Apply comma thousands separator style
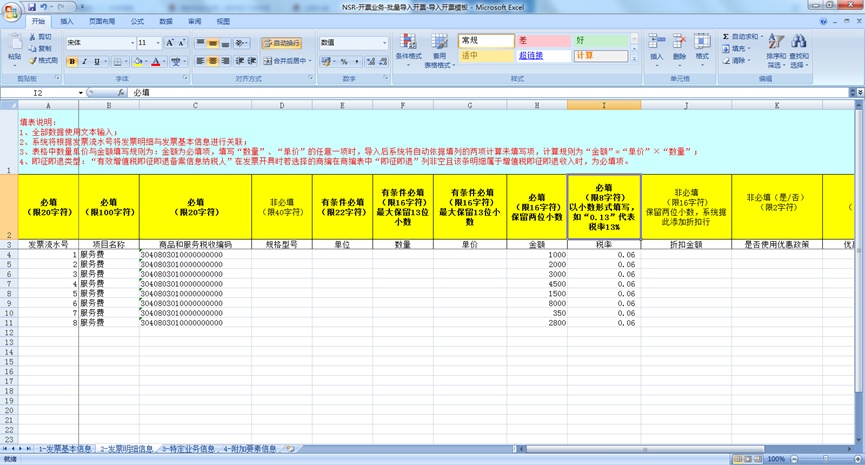The width and height of the screenshot is (865, 465). [x=356, y=61]
